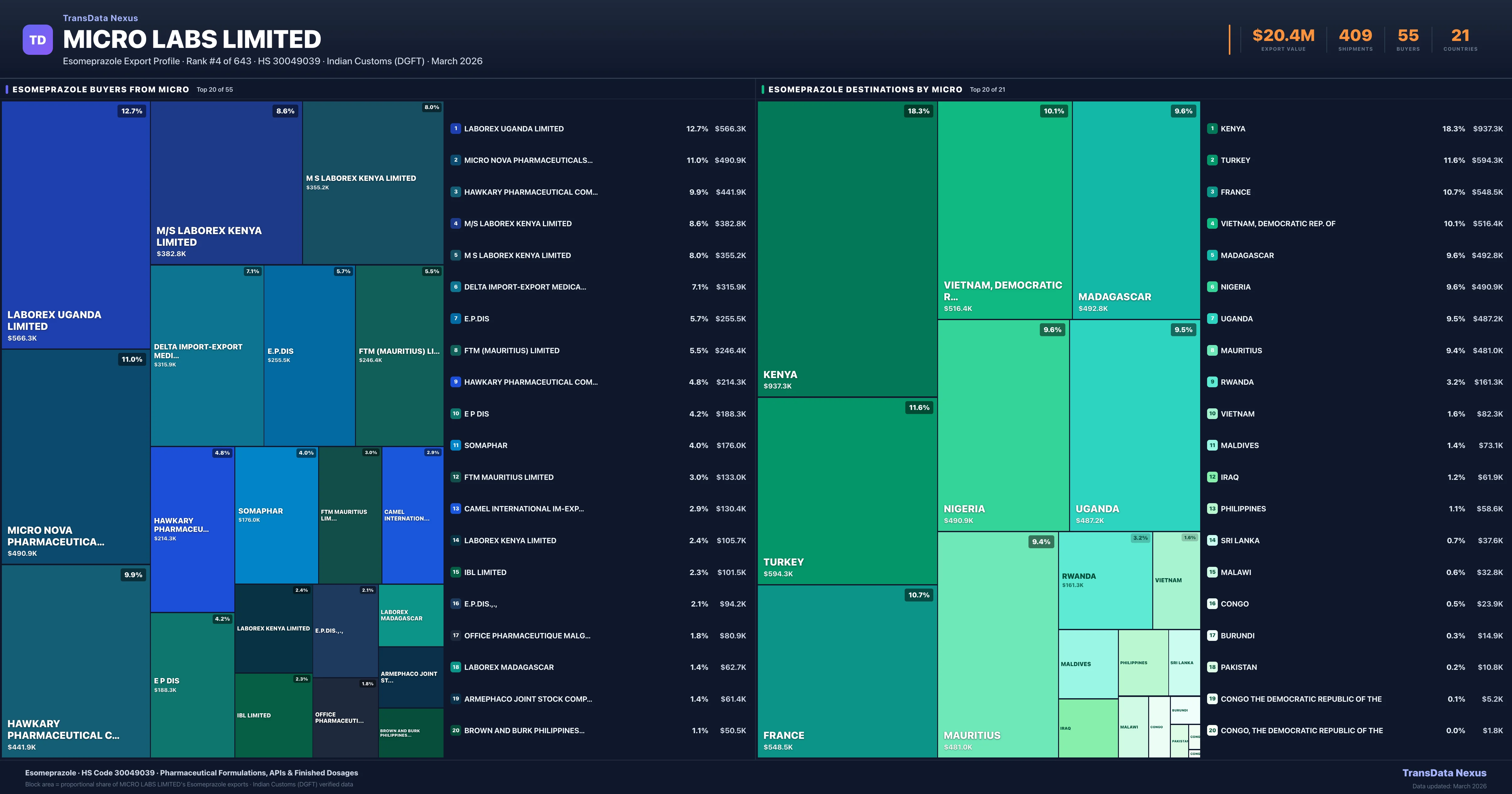
Task: Click rank badge 7 next to Uganda destination
Action: (1212, 318)
